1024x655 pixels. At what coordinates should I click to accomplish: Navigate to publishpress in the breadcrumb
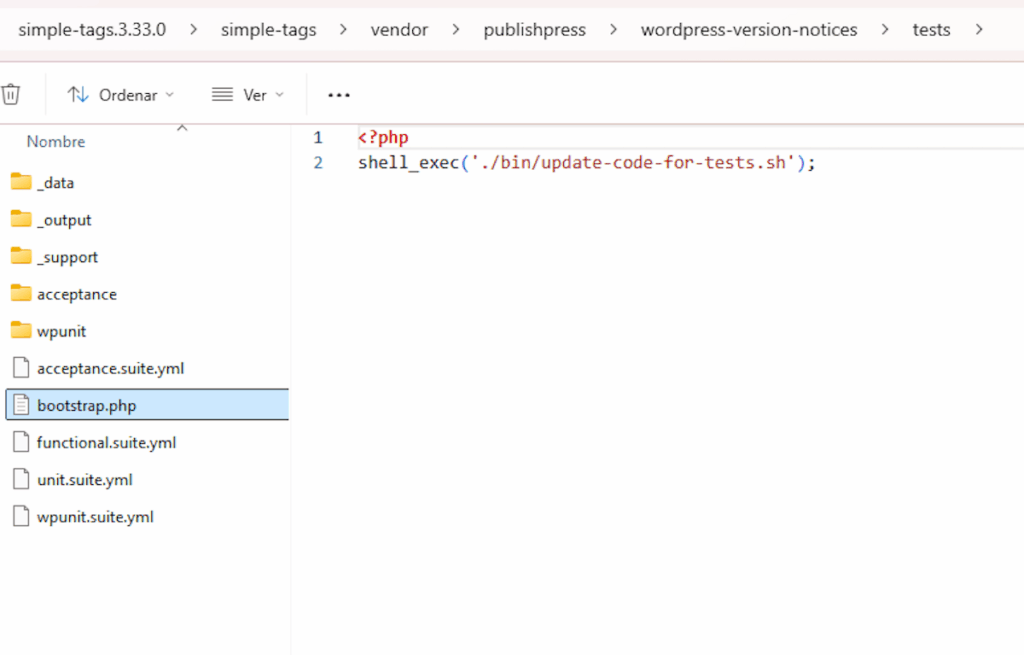pos(534,30)
